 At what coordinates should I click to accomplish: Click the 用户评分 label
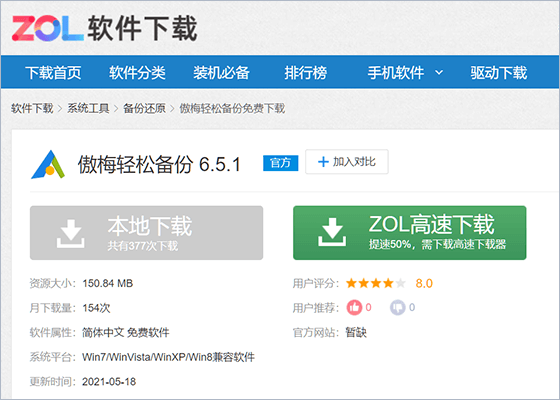[316, 284]
